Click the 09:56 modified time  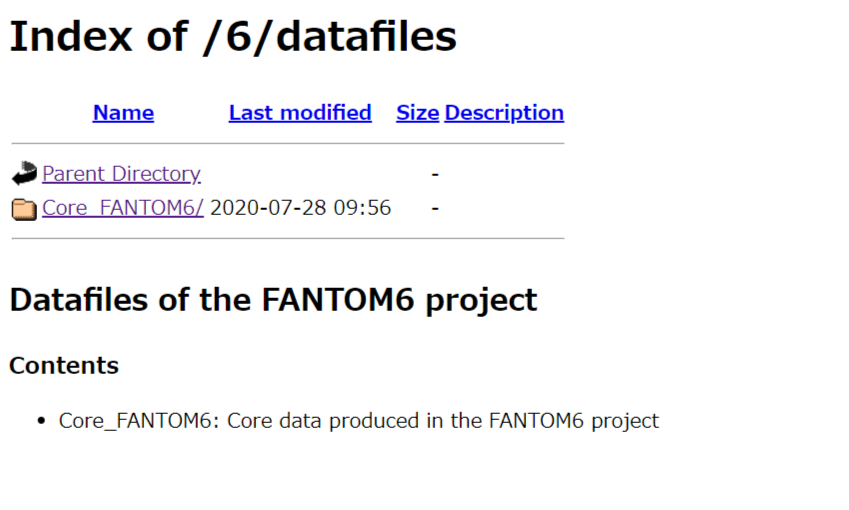pos(362,208)
